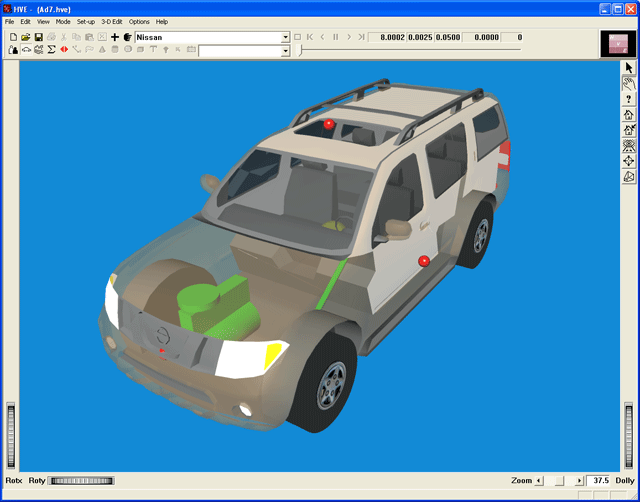Viewport: 640px width, 502px height.
Task: Open the Mode menu
Action: click(x=63, y=22)
